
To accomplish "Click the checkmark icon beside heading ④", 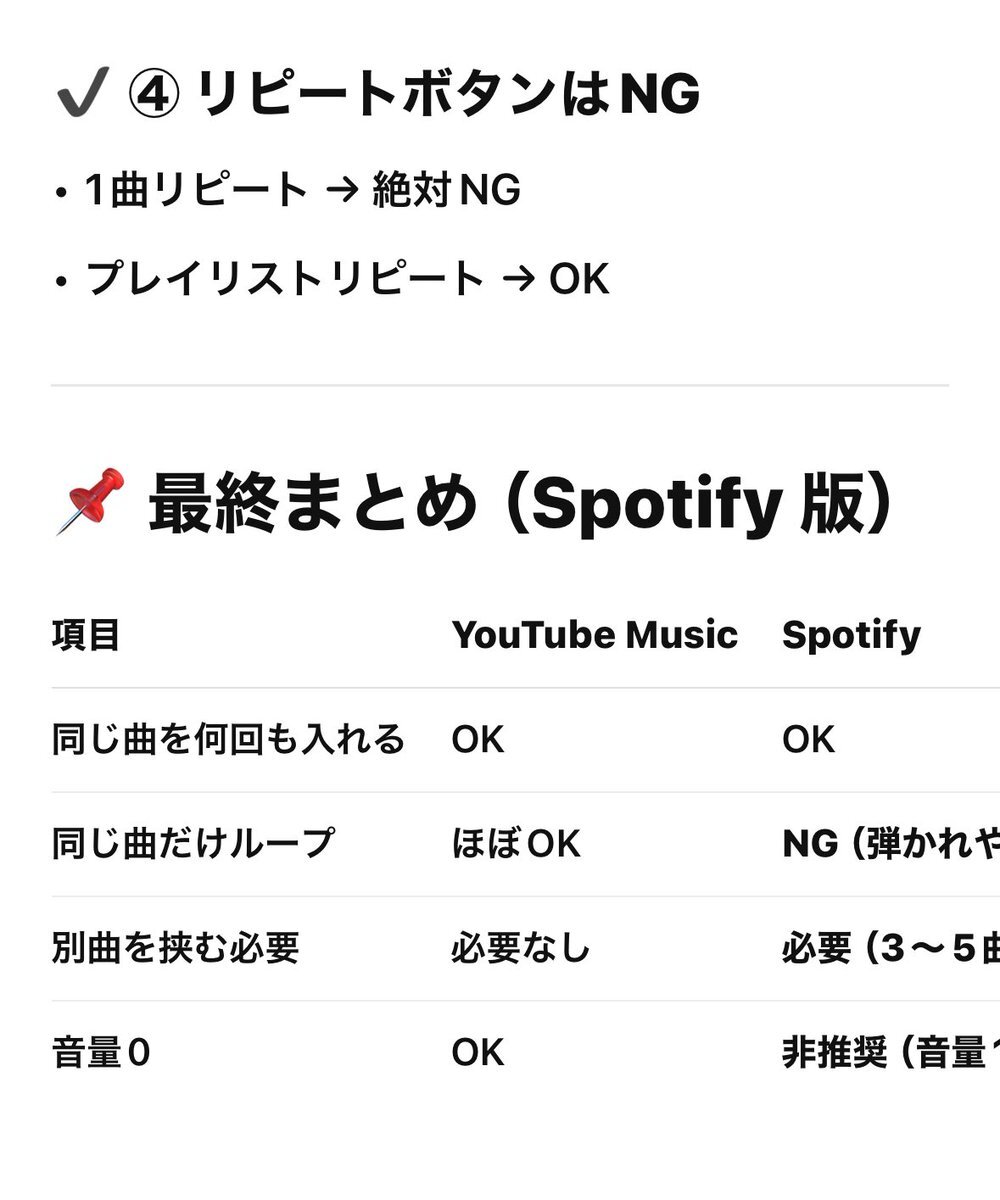I will coord(82,96).
